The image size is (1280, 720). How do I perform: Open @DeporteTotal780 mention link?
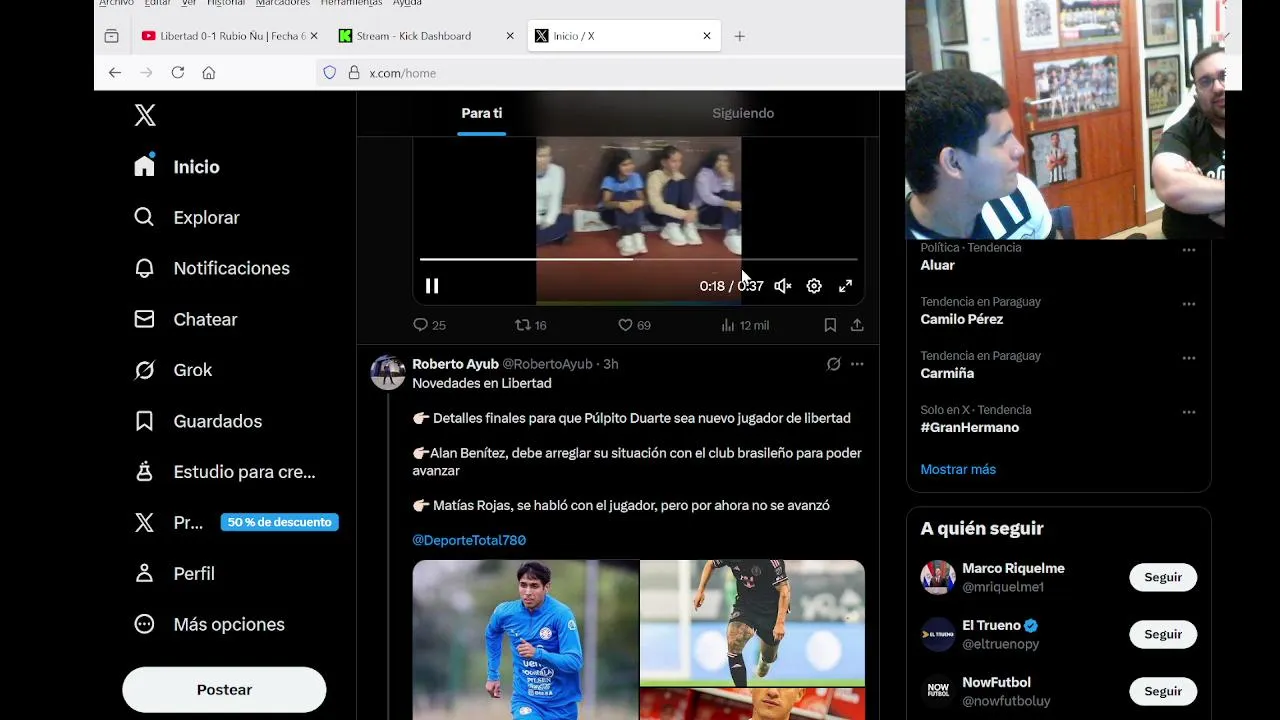coord(469,540)
